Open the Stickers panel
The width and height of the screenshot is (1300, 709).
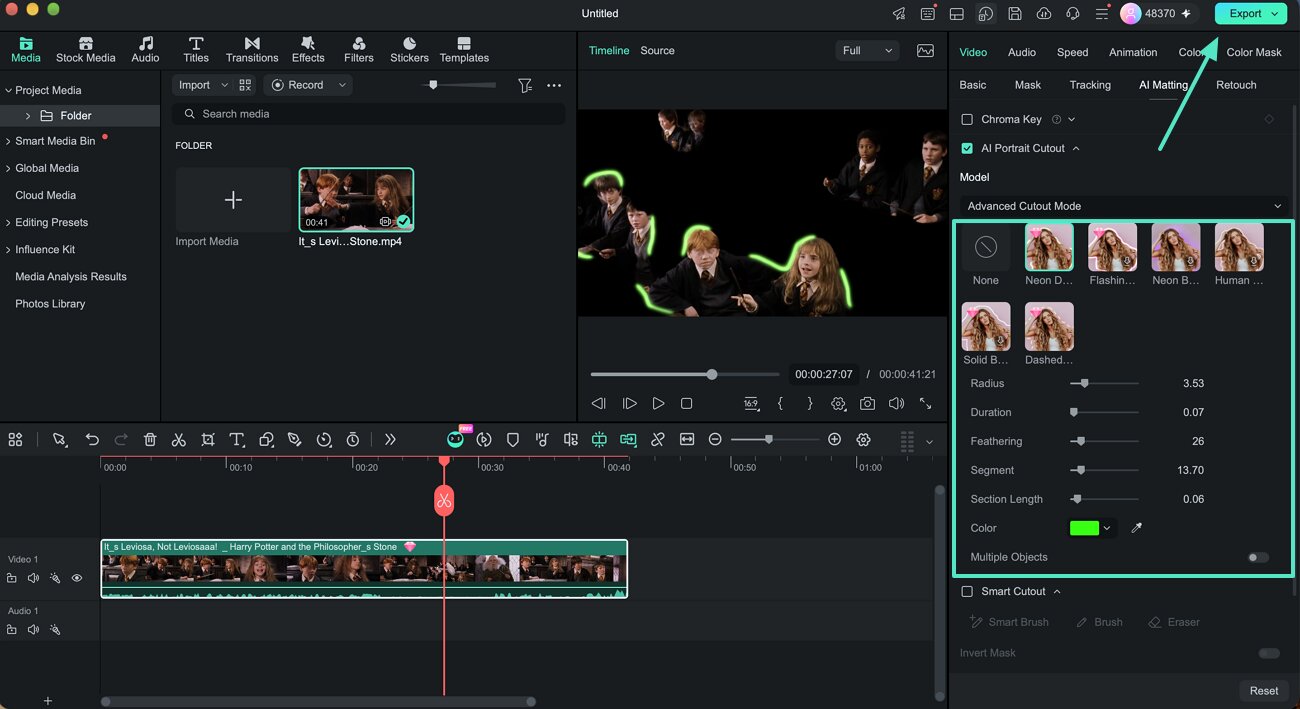(409, 50)
